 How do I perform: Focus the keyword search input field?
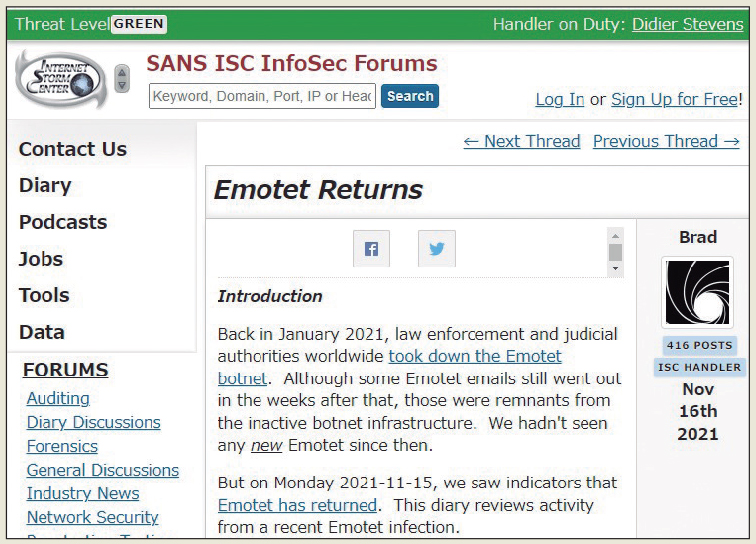[x=262, y=96]
